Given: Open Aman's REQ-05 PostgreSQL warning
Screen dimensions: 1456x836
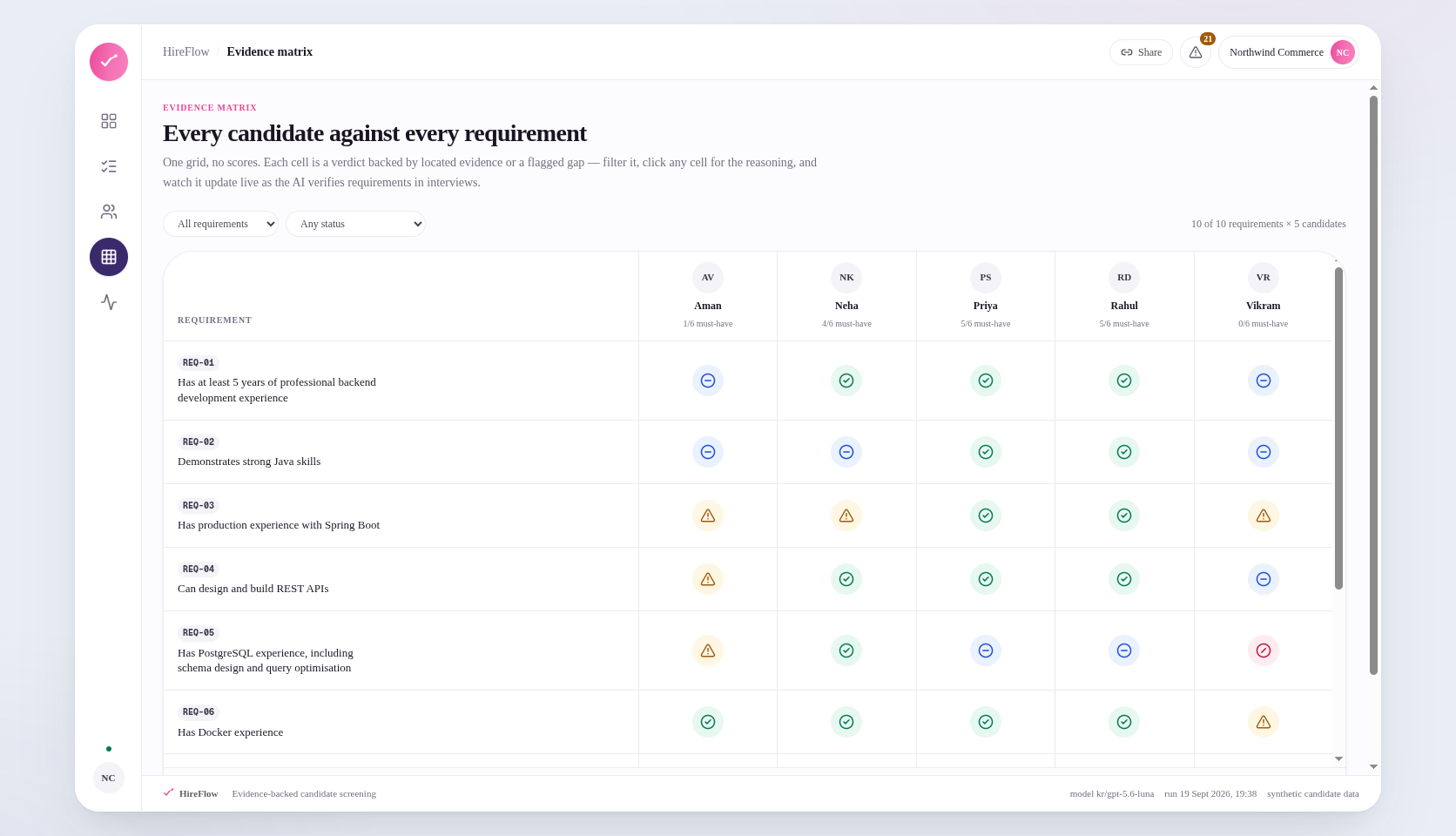Looking at the screenshot, I should point(708,651).
